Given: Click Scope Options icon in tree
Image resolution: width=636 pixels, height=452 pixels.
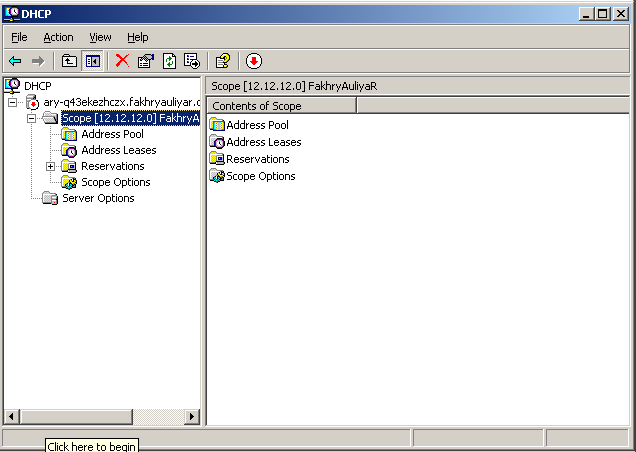Looking at the screenshot, I should 69,183.
